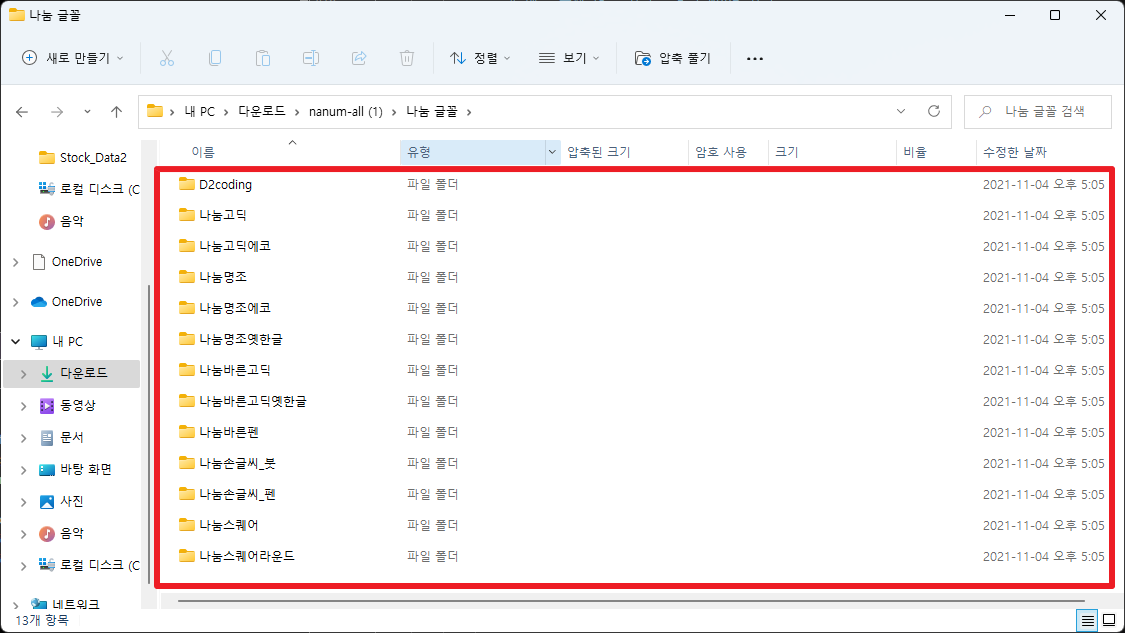Screen dimensions: 1125x633
Task: Click the Delete trash can icon
Action: [407, 58]
